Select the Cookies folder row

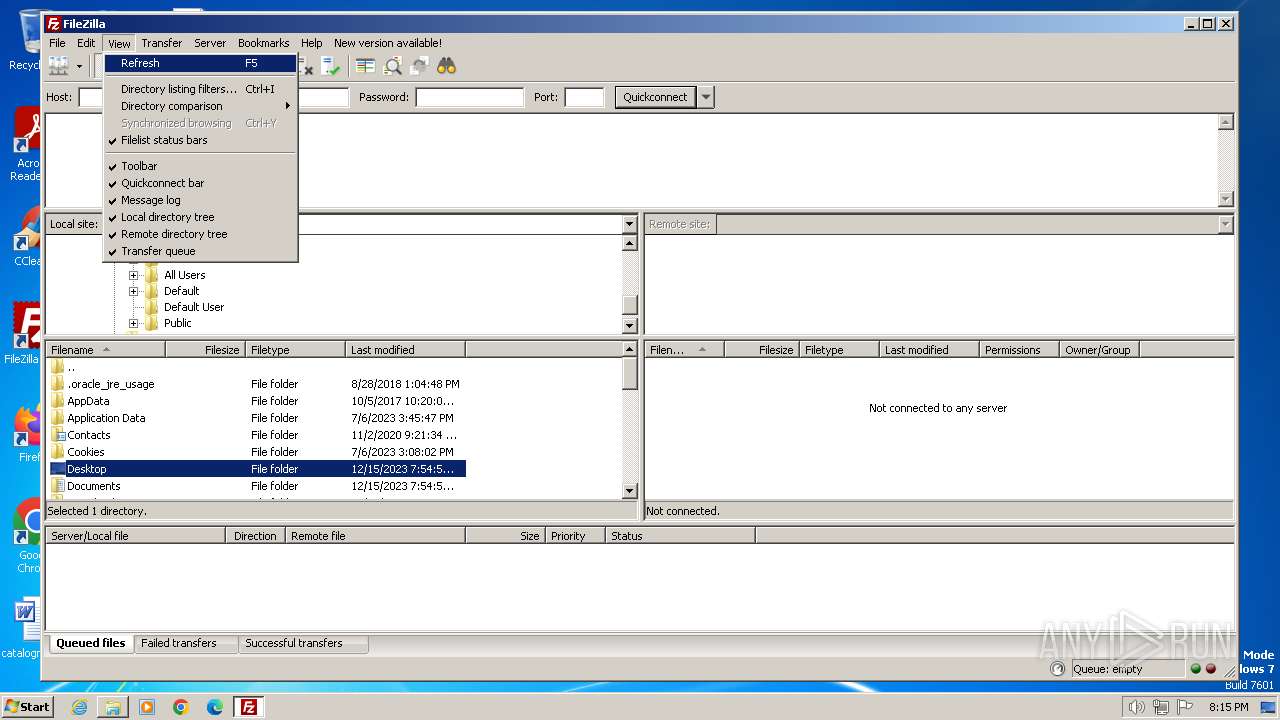pyautogui.click(x=256, y=452)
